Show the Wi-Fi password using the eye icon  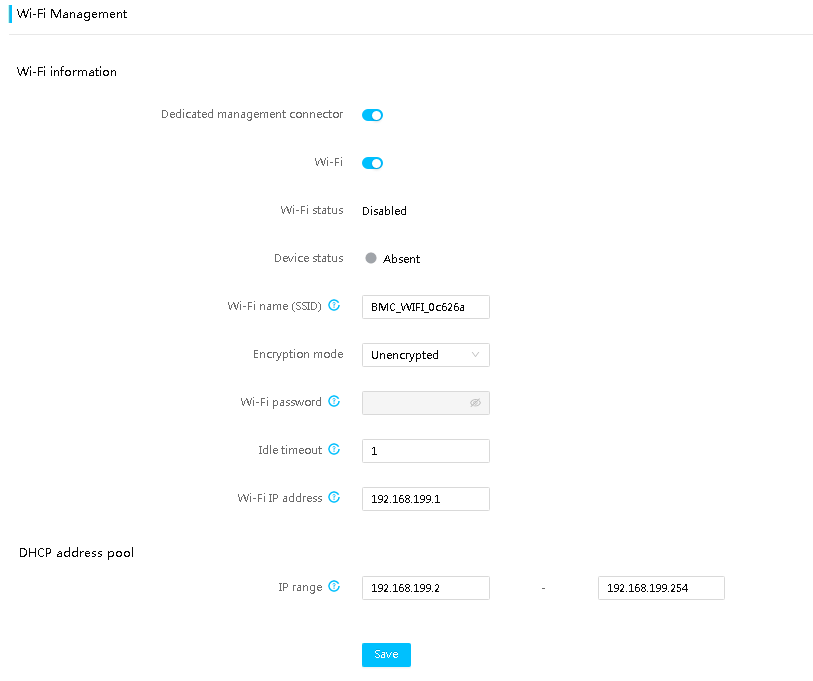[x=475, y=403]
